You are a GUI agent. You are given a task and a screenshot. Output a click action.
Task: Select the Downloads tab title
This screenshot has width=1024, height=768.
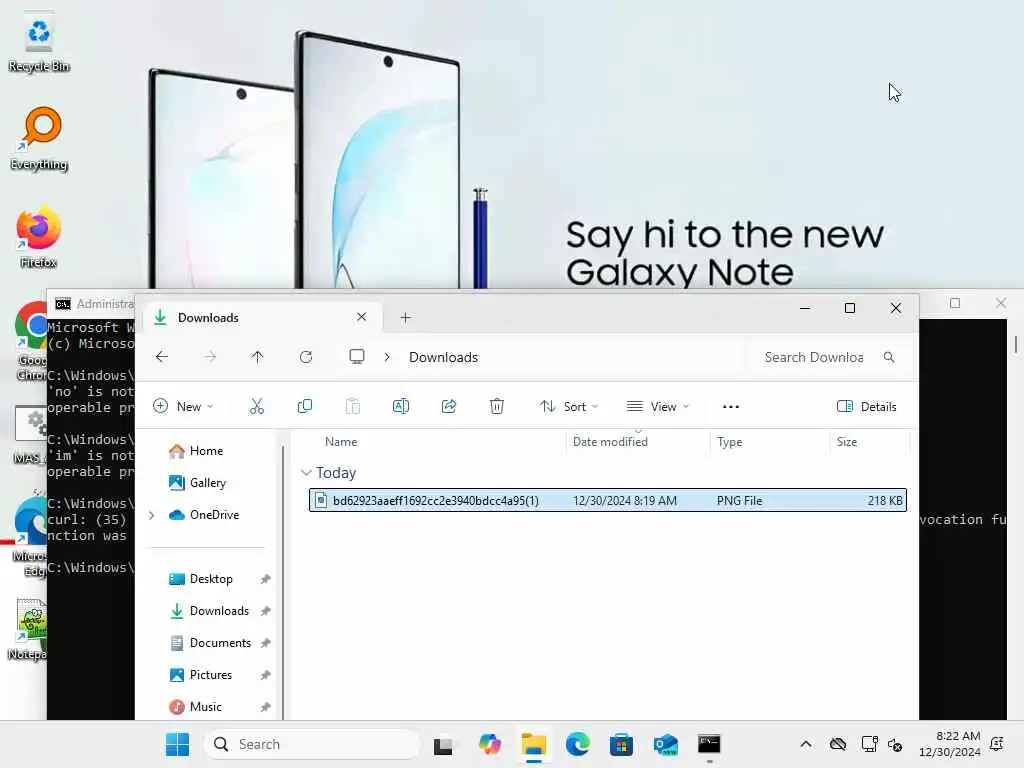208,317
